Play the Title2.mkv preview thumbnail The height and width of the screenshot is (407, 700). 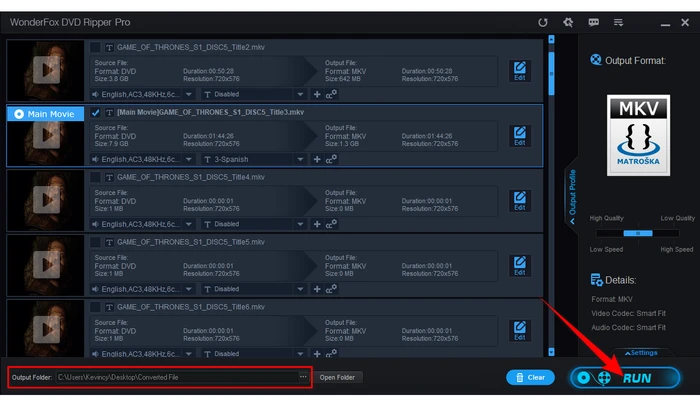(x=46, y=70)
